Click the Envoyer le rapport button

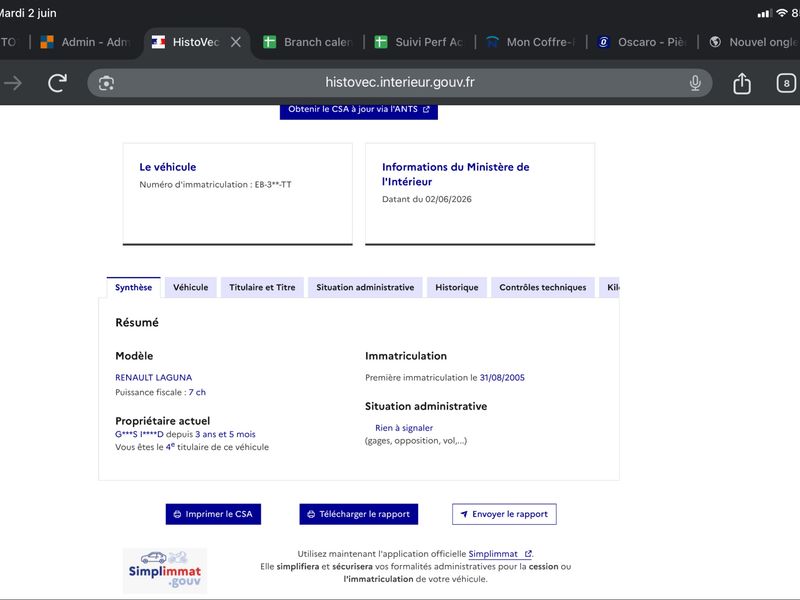coord(504,514)
